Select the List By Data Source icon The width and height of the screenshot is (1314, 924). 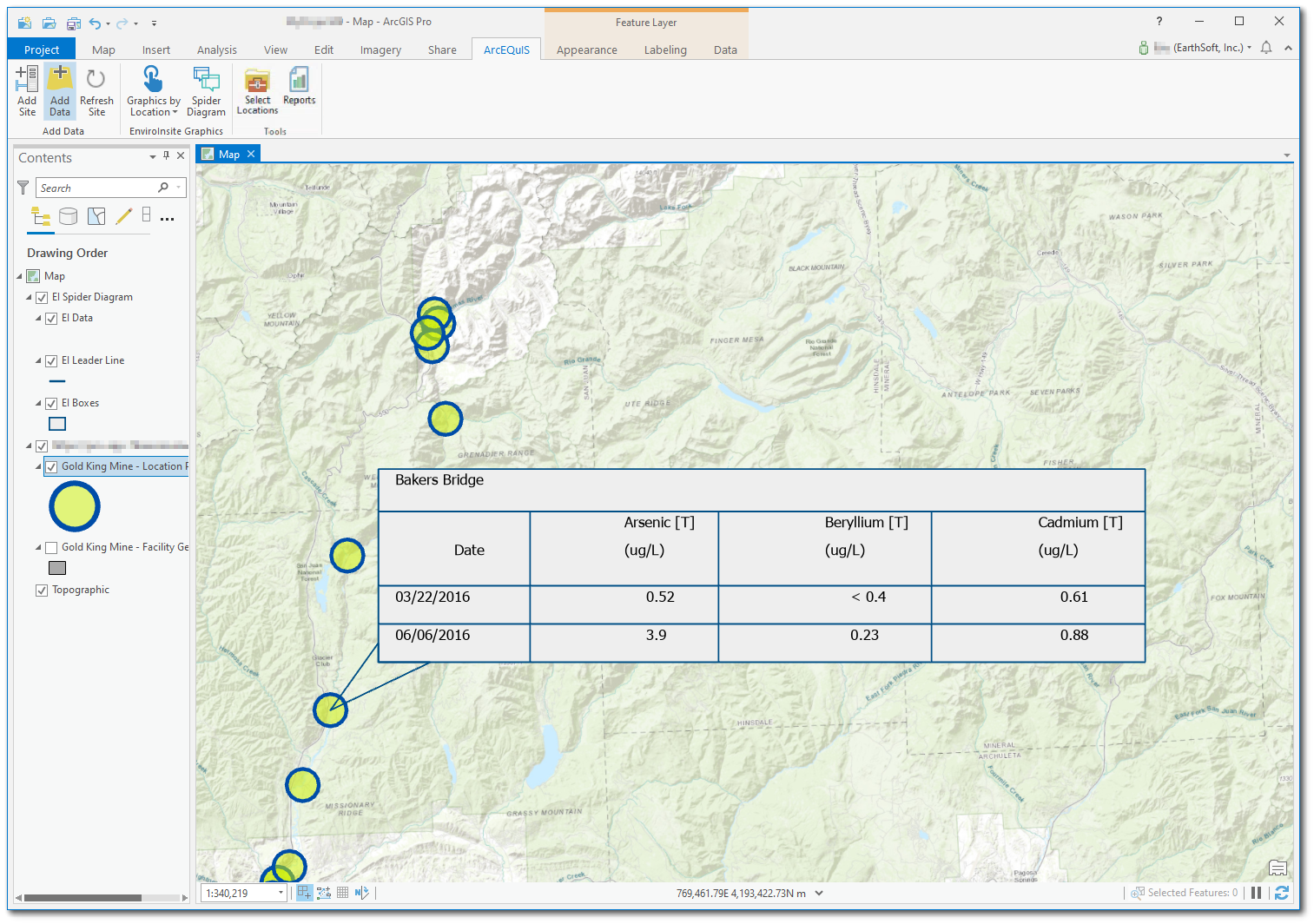pos(69,215)
